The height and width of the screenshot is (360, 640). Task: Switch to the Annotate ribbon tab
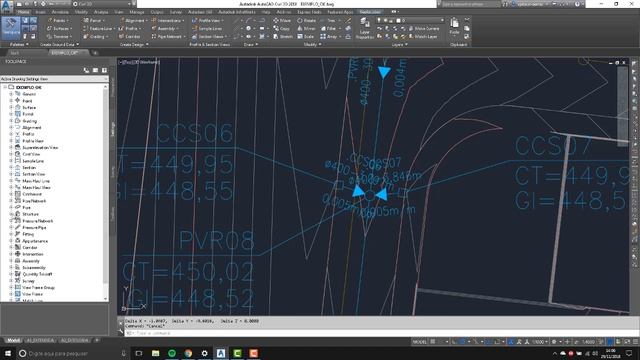point(60,12)
